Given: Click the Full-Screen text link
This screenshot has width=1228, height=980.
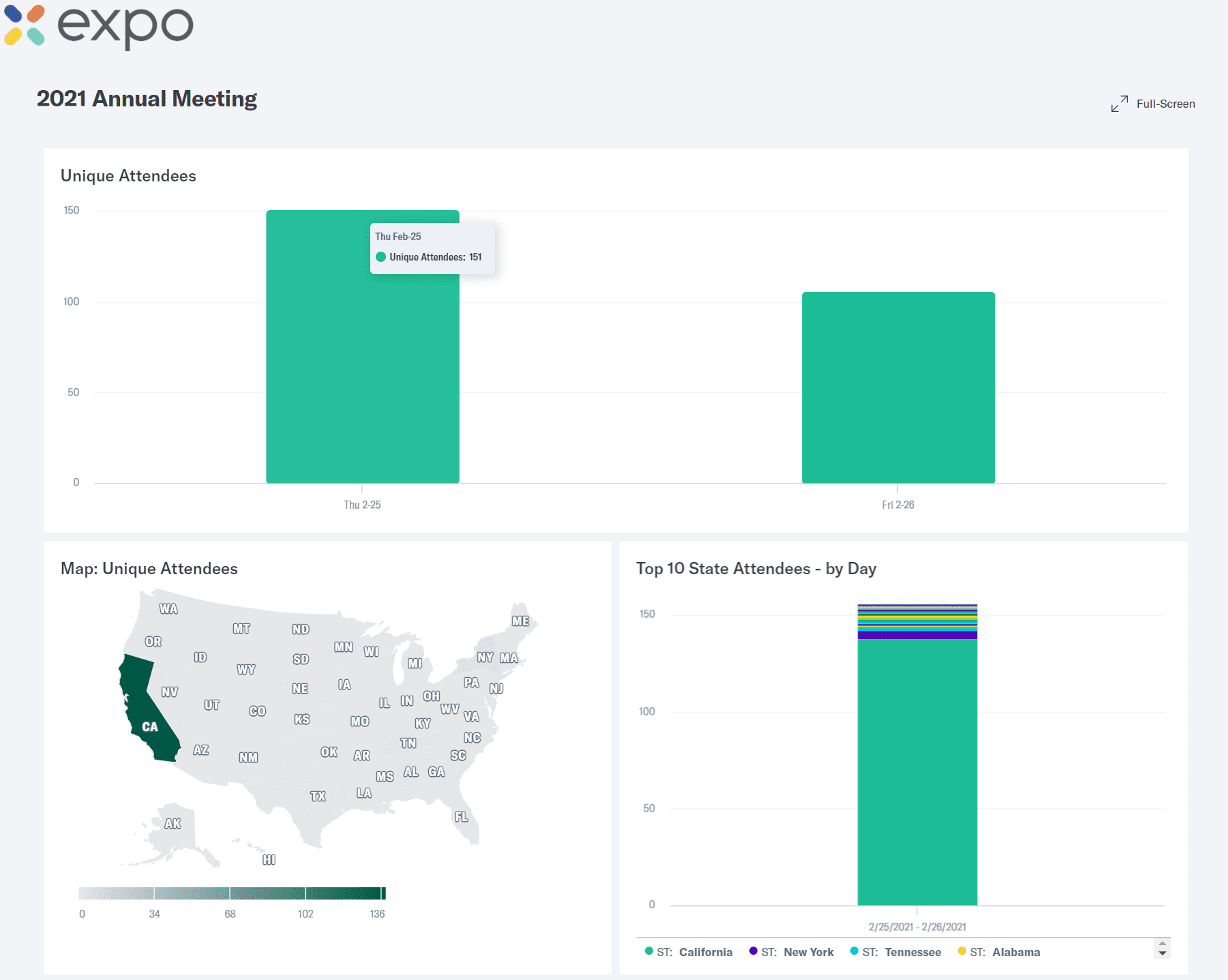Looking at the screenshot, I should [1165, 104].
